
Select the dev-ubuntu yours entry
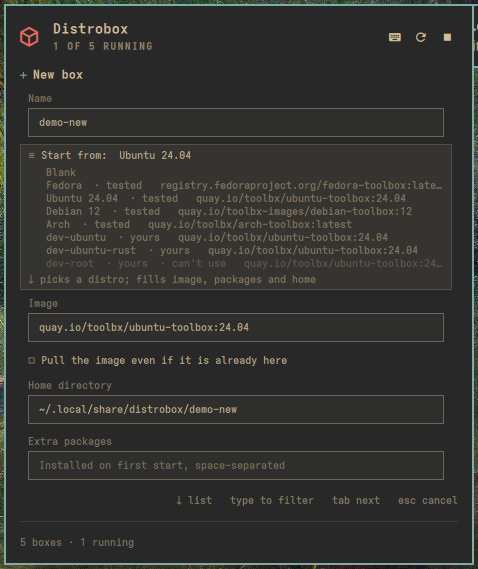click(217, 237)
